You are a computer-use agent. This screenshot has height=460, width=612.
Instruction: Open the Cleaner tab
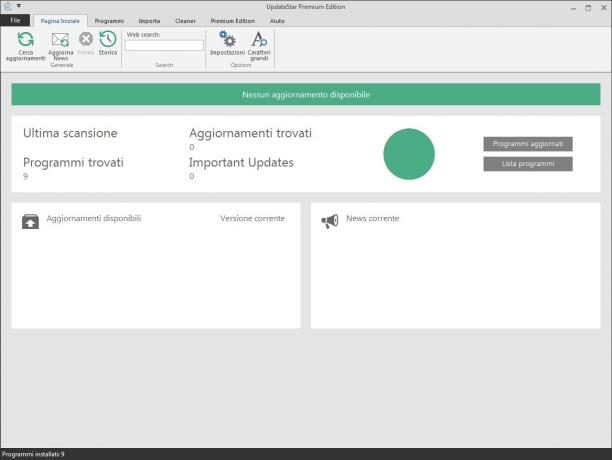pyautogui.click(x=185, y=21)
